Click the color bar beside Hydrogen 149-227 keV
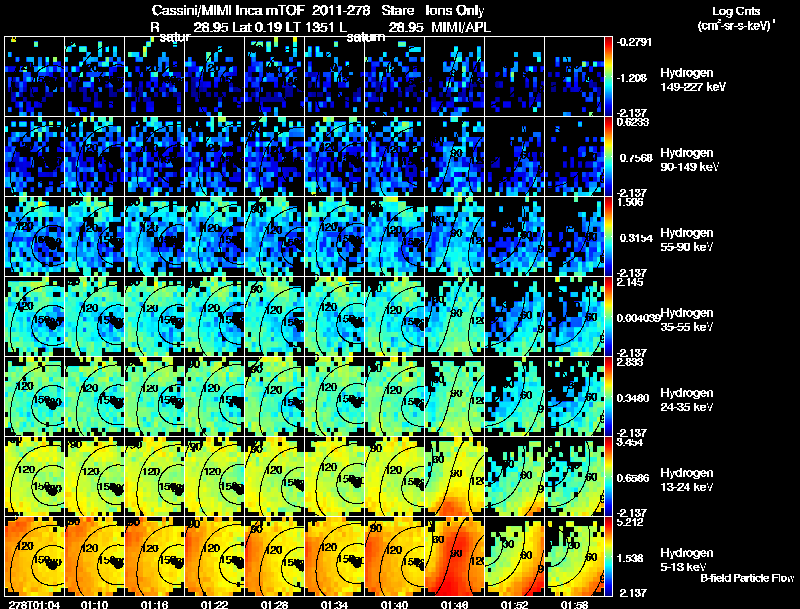This screenshot has height=609, width=800. pyautogui.click(x=608, y=77)
